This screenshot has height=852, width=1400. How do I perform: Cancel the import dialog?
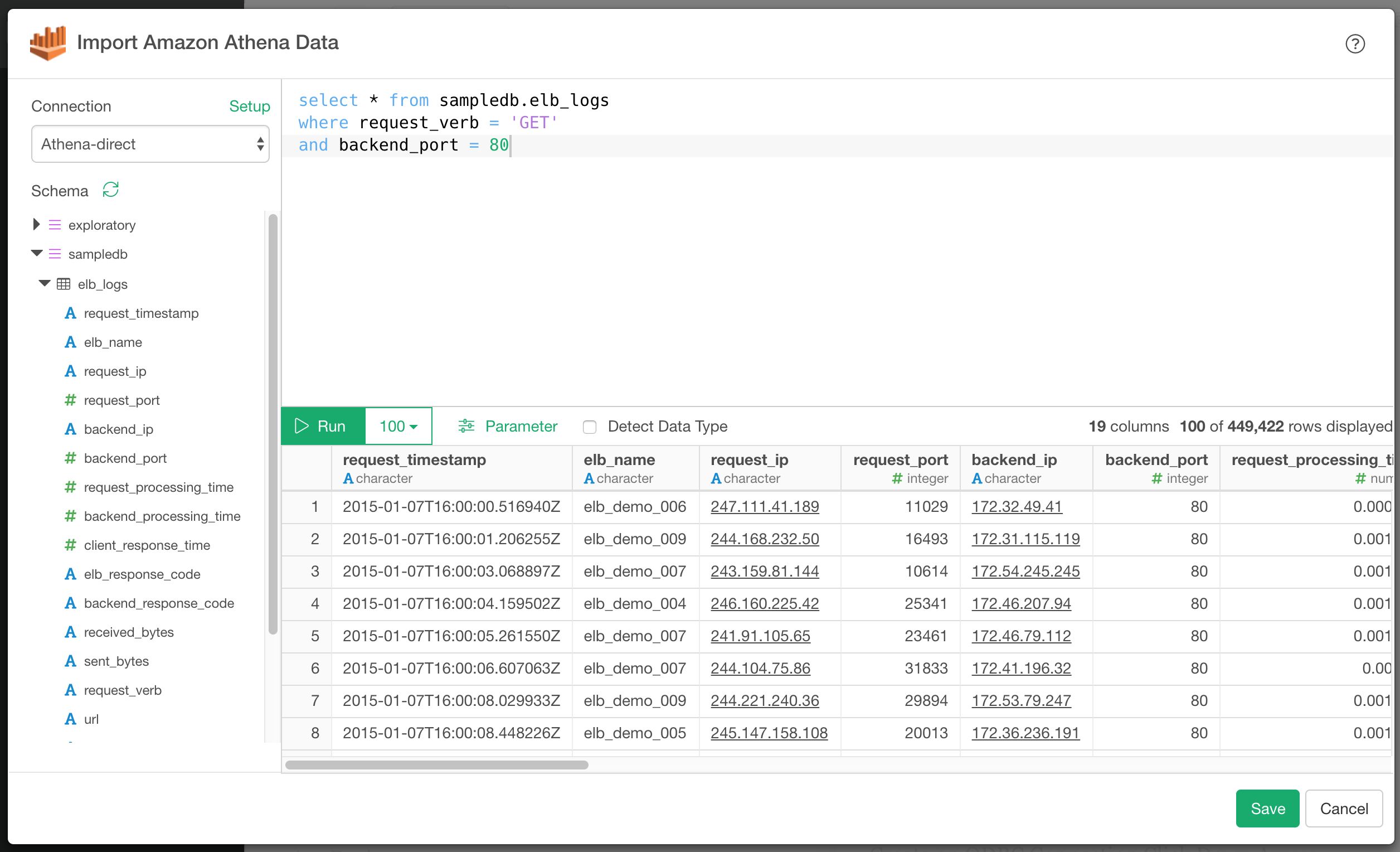click(x=1344, y=809)
